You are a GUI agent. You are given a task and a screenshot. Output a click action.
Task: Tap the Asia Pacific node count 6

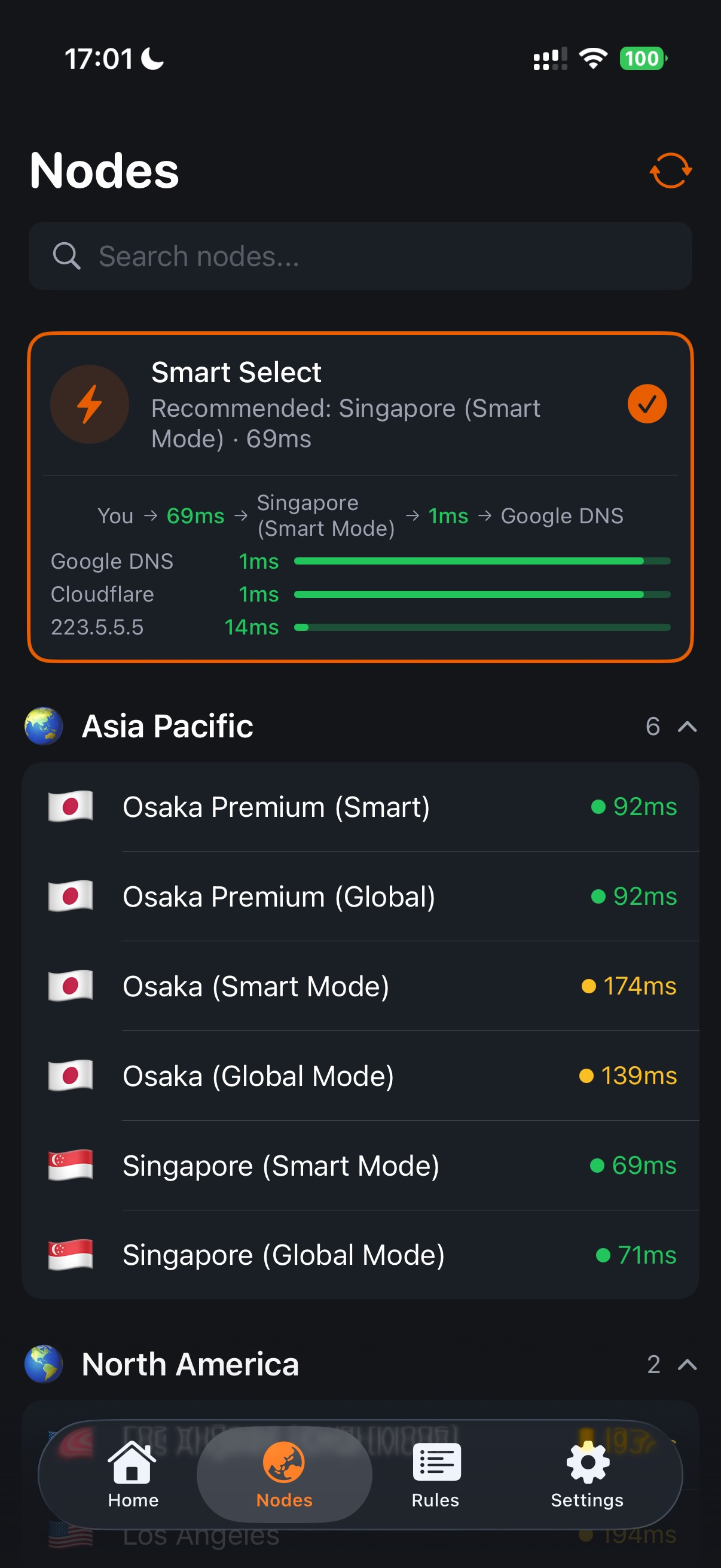click(653, 726)
